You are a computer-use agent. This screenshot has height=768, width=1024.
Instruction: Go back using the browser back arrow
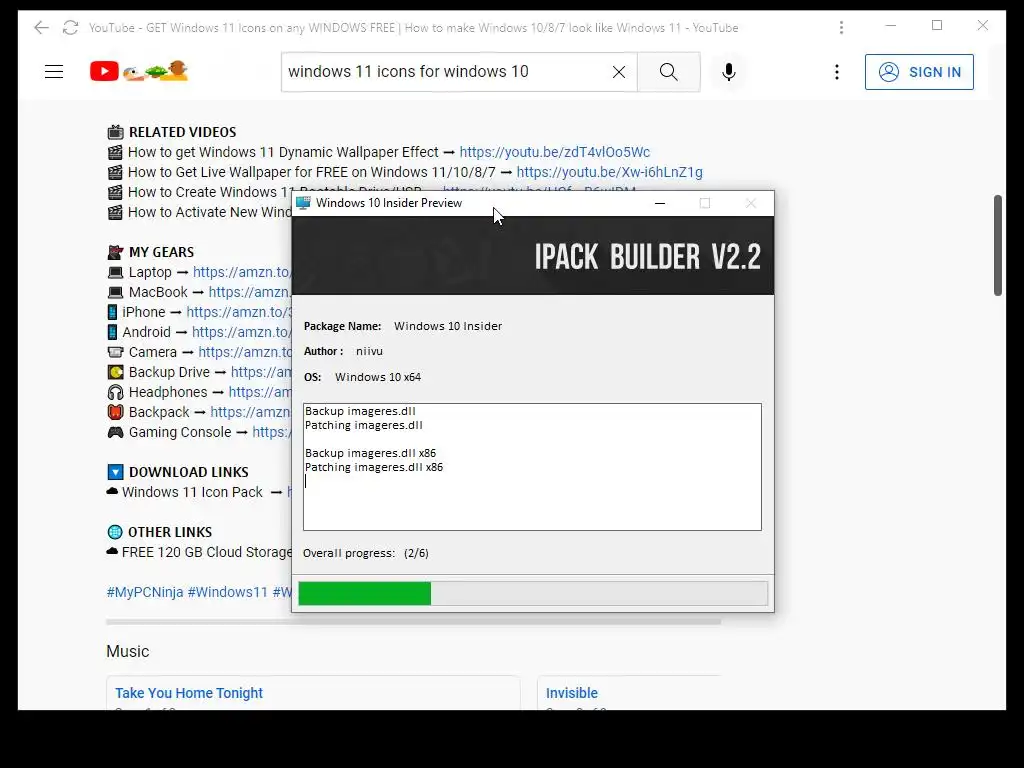coord(41,27)
